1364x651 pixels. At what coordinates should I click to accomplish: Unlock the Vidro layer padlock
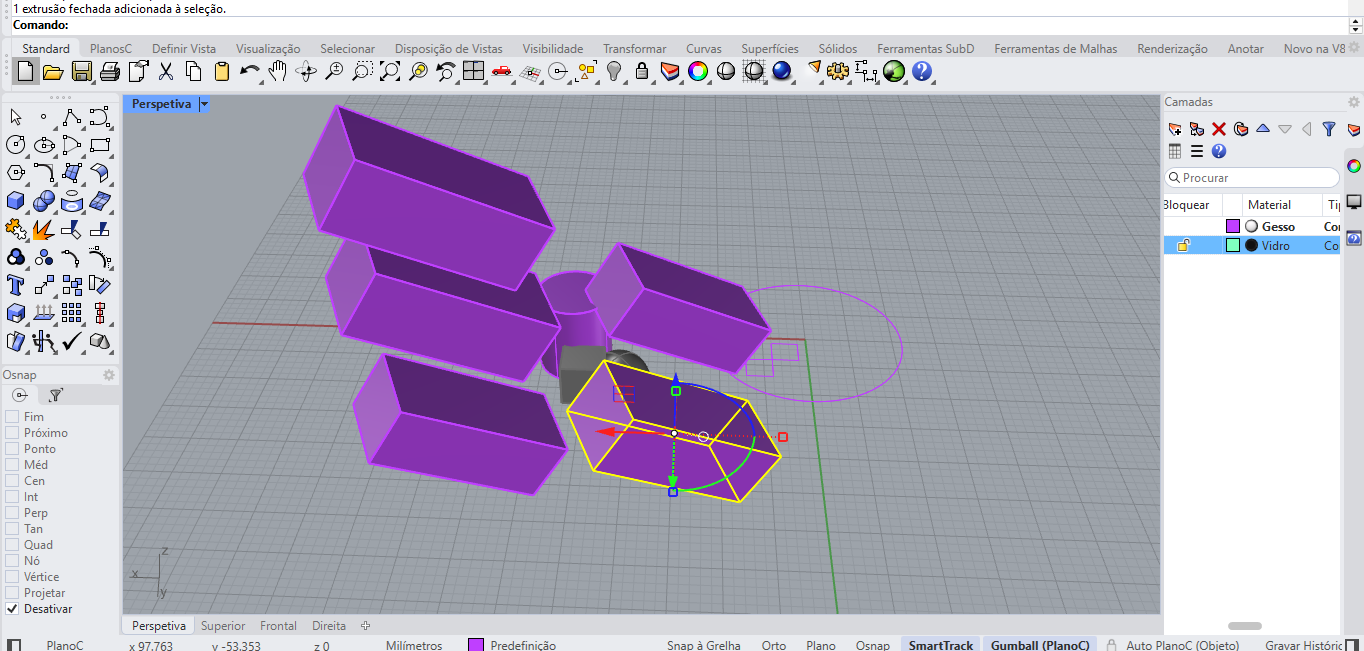click(1183, 246)
